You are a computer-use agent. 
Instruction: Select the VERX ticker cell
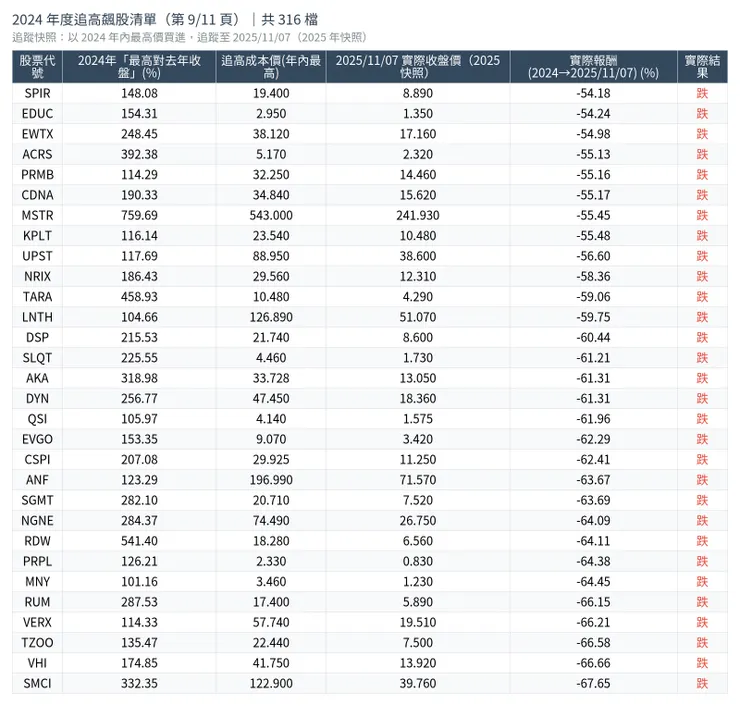pyautogui.click(x=37, y=622)
